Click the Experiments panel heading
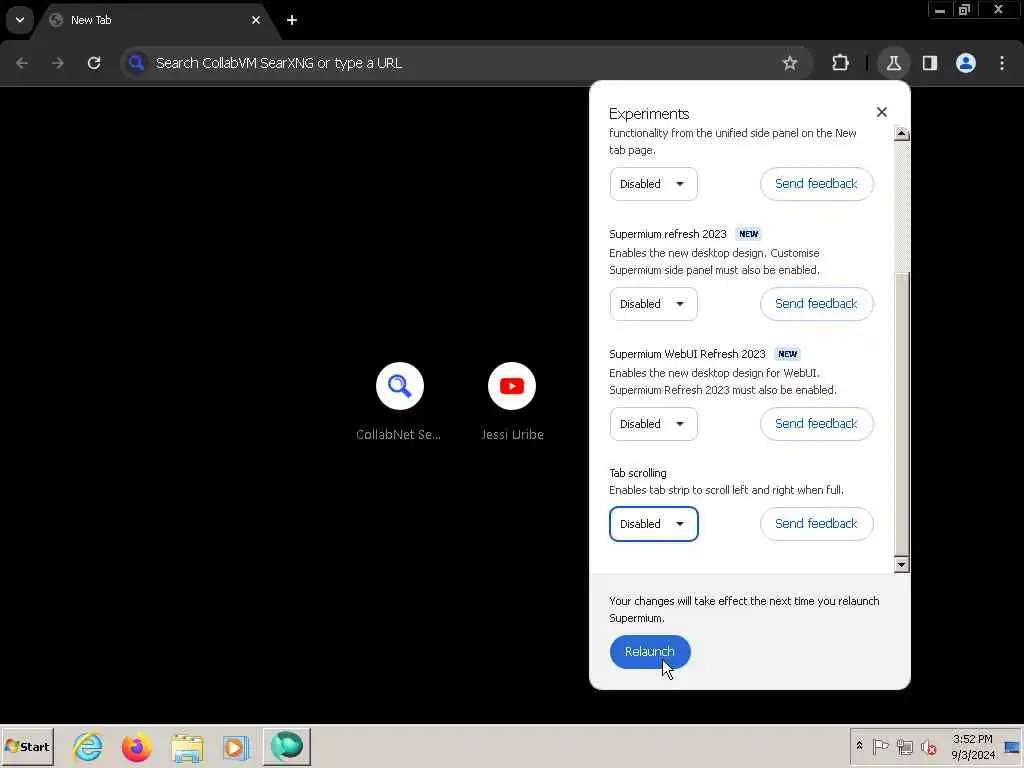Screen dimensions: 1024x768 (x=648, y=114)
